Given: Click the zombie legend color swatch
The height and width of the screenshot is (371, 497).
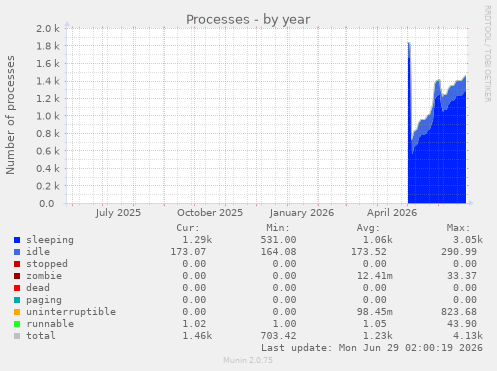Looking at the screenshot, I should [x=17, y=276].
